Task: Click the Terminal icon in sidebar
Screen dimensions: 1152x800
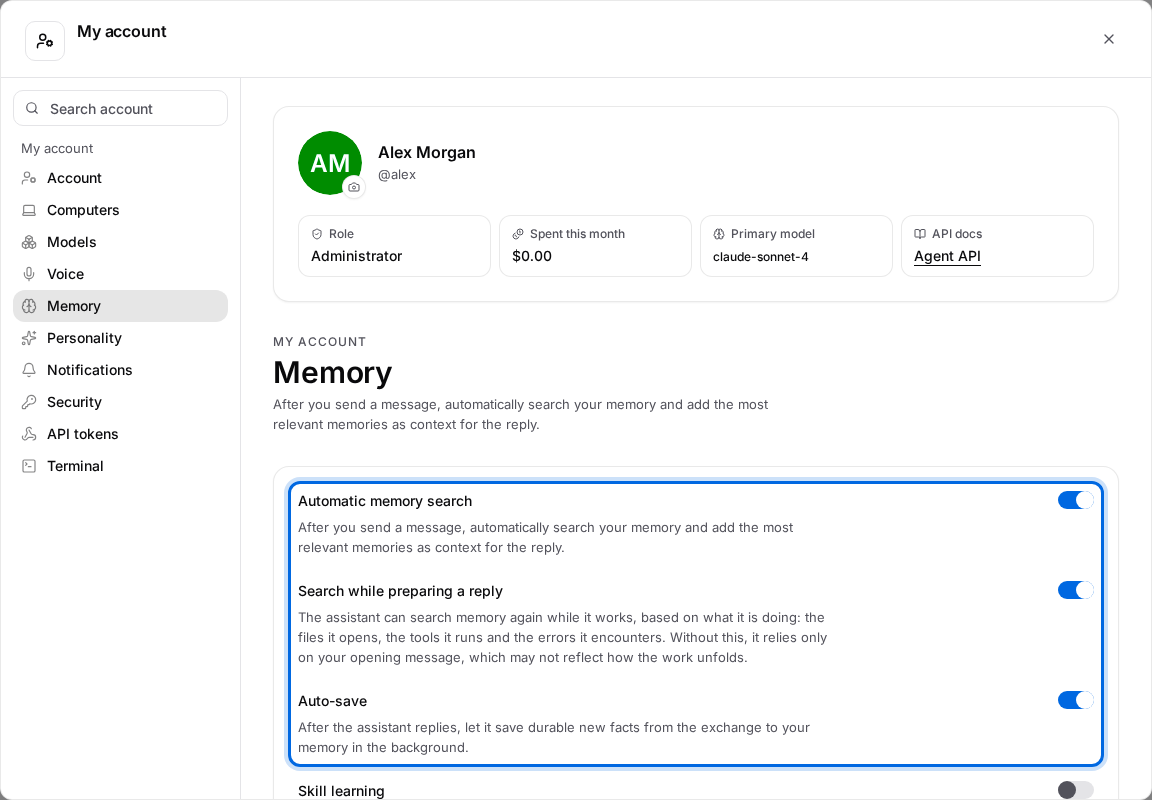Action: (x=29, y=466)
